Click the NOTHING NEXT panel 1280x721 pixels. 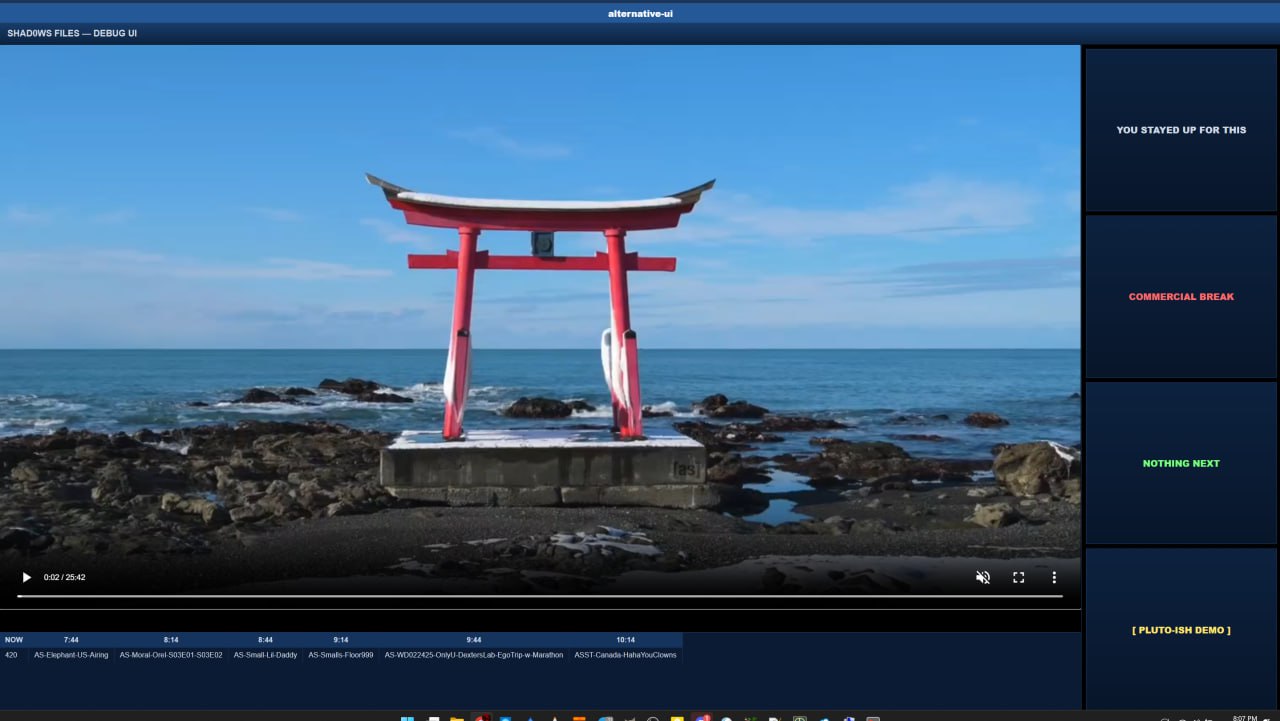[1181, 463]
